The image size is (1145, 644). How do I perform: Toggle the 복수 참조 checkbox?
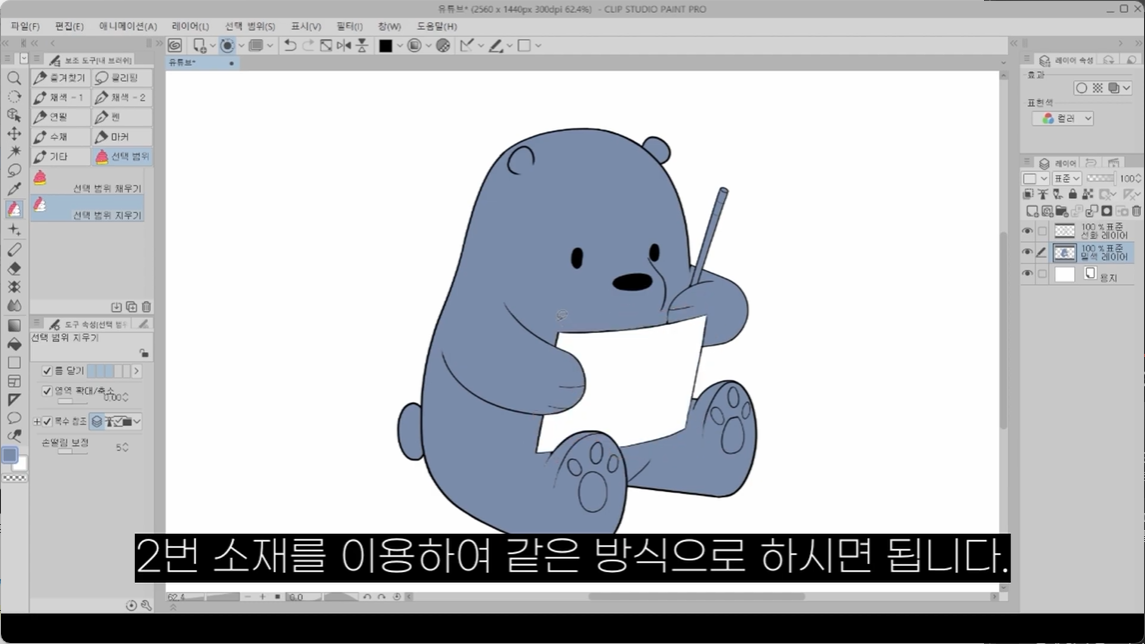pyautogui.click(x=47, y=421)
